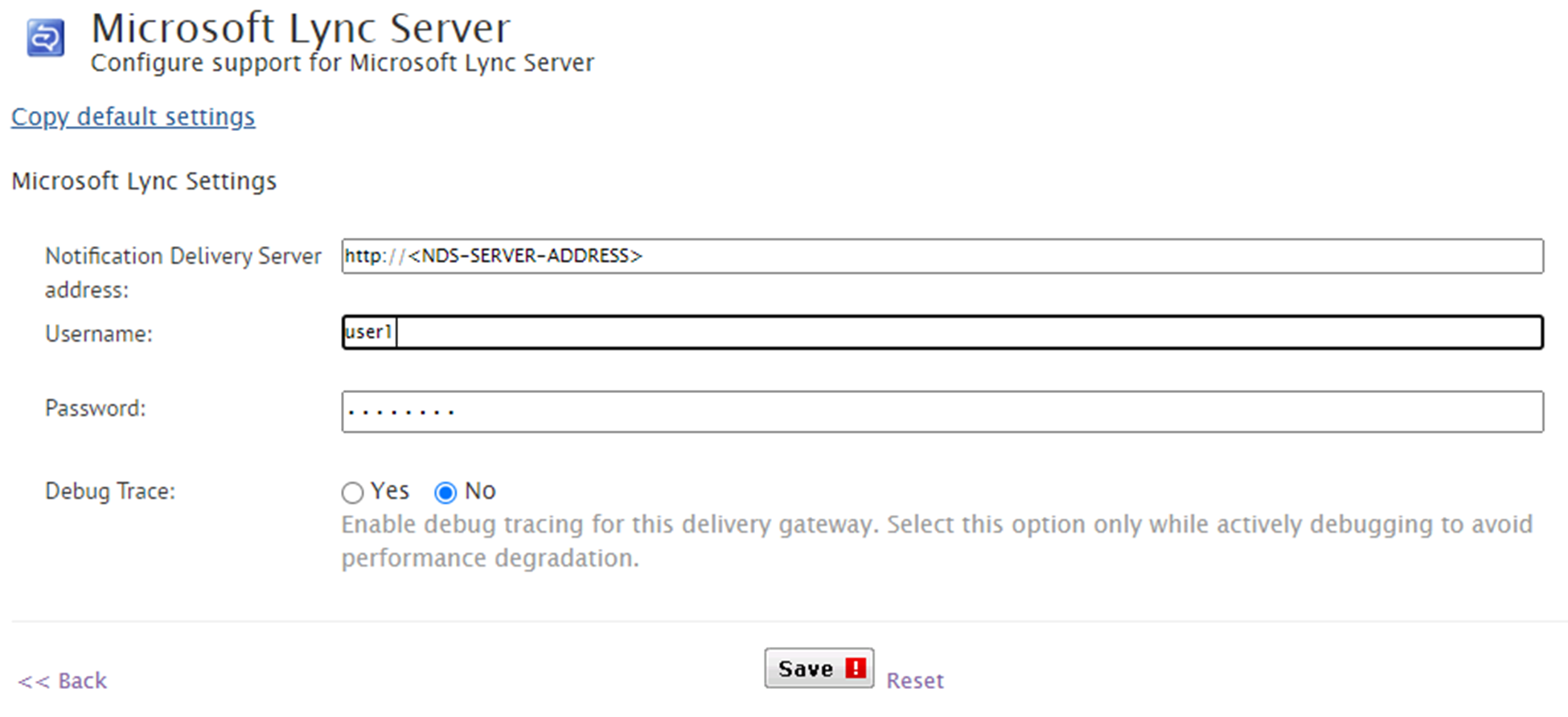
Task: Open the Copy default settings link
Action: tap(133, 117)
